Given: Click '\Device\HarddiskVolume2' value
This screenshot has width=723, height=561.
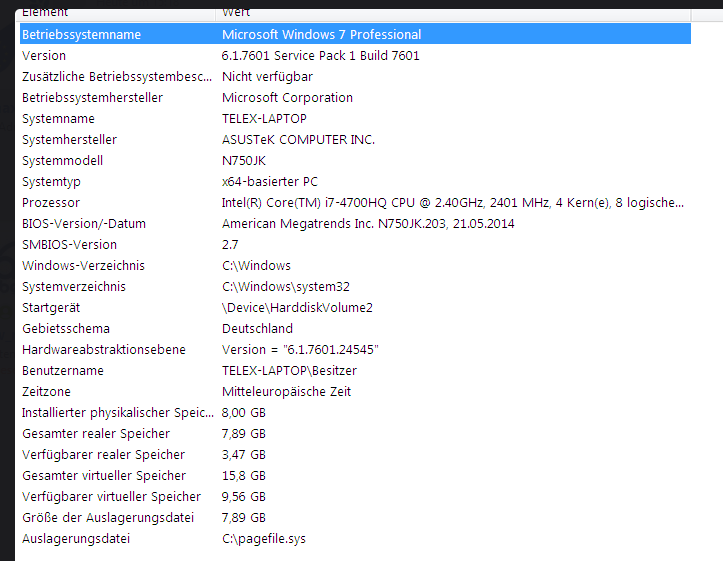Looking at the screenshot, I should pyautogui.click(x=297, y=307).
